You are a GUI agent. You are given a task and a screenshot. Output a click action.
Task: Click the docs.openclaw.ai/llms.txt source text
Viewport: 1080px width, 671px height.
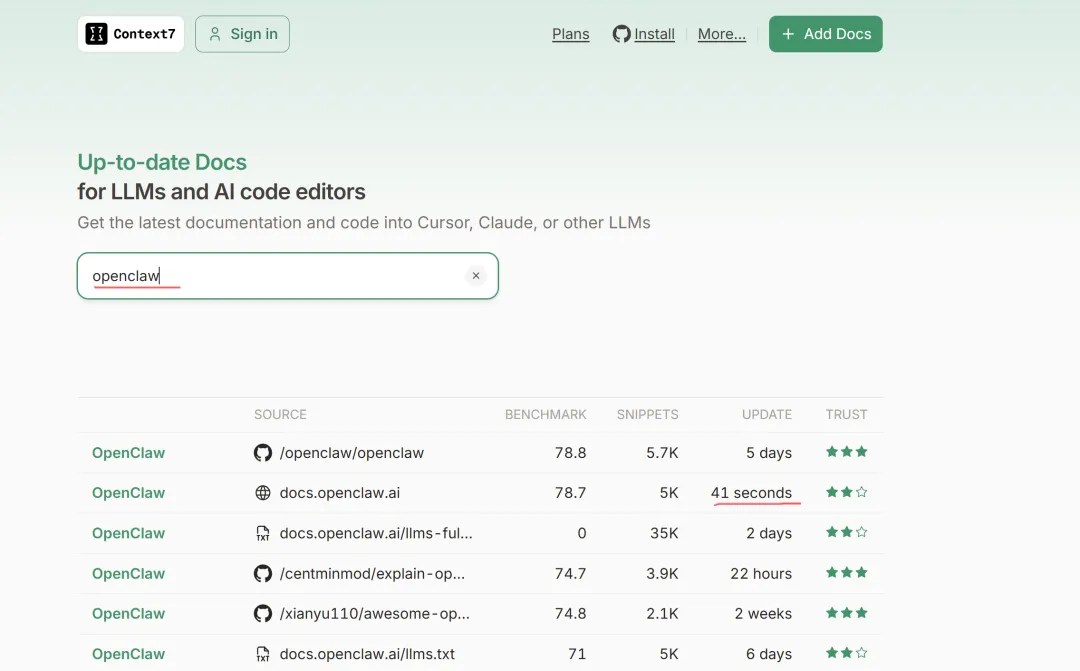pyautogui.click(x=367, y=654)
